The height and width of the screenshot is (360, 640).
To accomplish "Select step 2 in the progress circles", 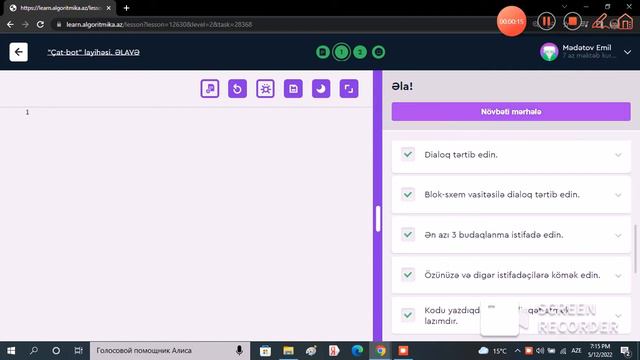I will (360, 52).
